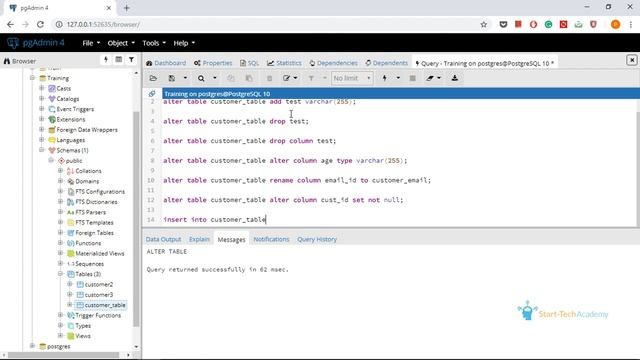The image size is (640, 360).
Task: Select Foreign Data Wrappers node
Action: [87, 130]
